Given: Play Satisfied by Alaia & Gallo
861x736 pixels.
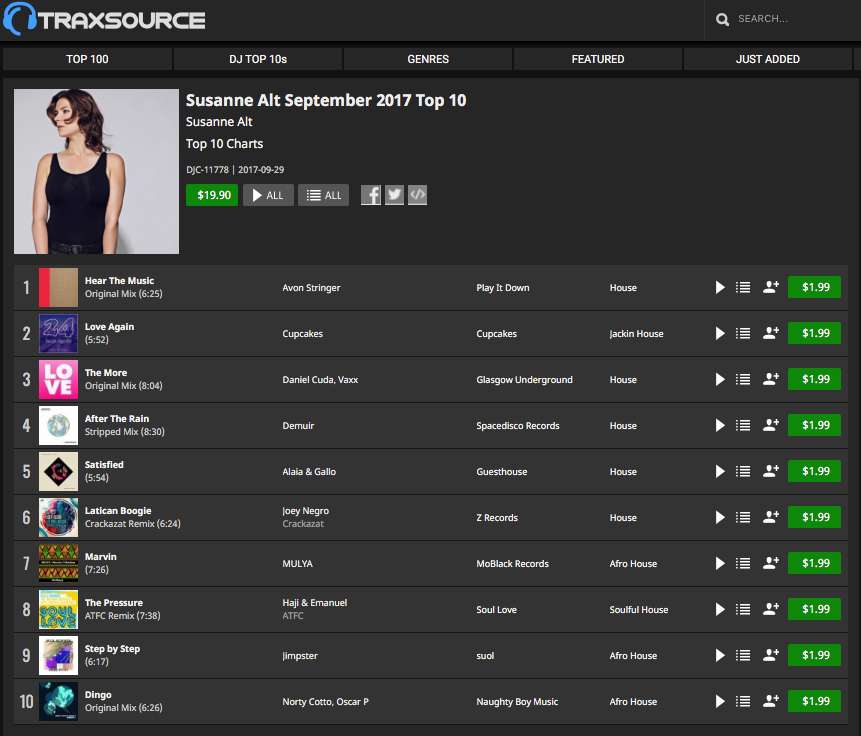Looking at the screenshot, I should point(720,471).
